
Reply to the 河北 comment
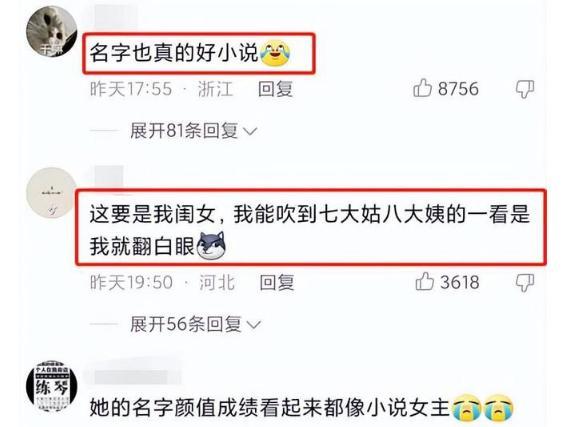click(277, 282)
